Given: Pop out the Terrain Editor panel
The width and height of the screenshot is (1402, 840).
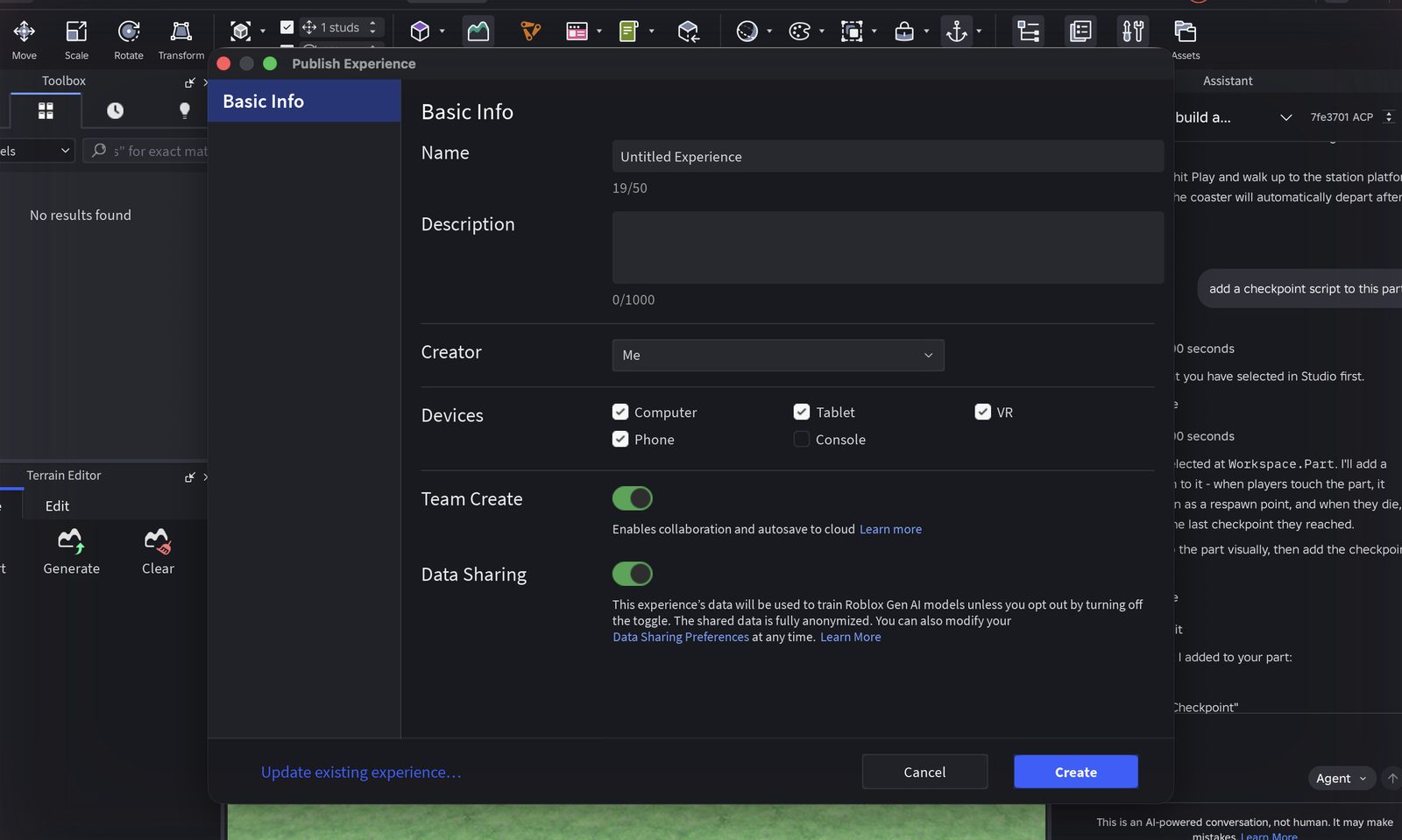Looking at the screenshot, I should 189,477.
